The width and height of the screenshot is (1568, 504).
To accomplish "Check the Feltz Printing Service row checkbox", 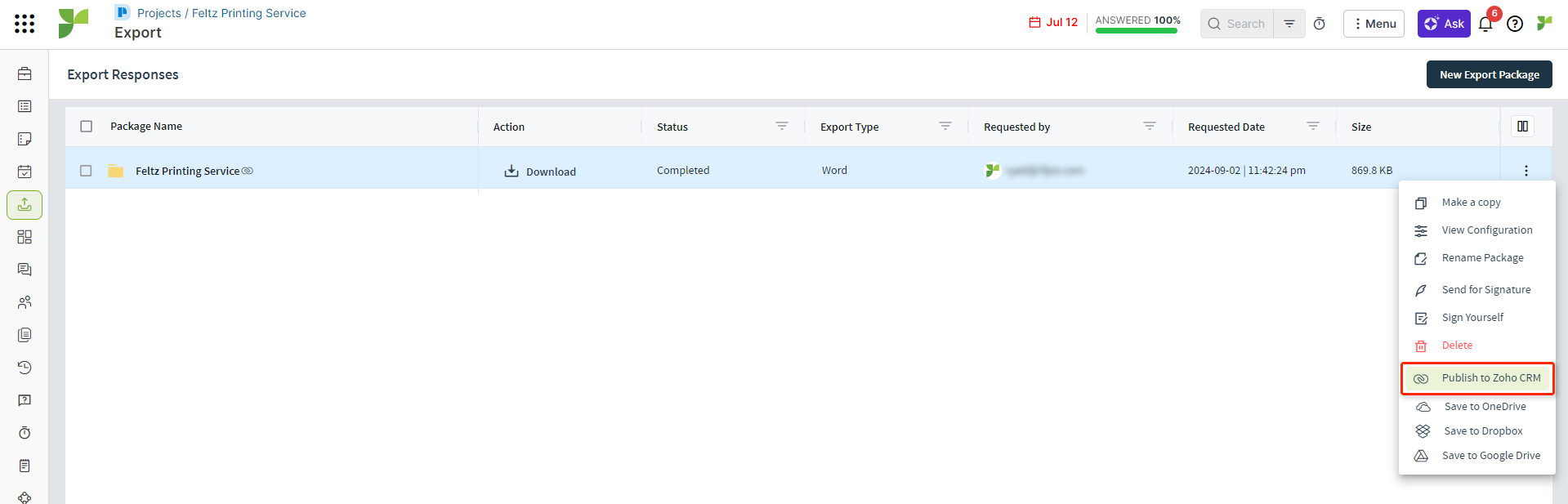I will (87, 171).
